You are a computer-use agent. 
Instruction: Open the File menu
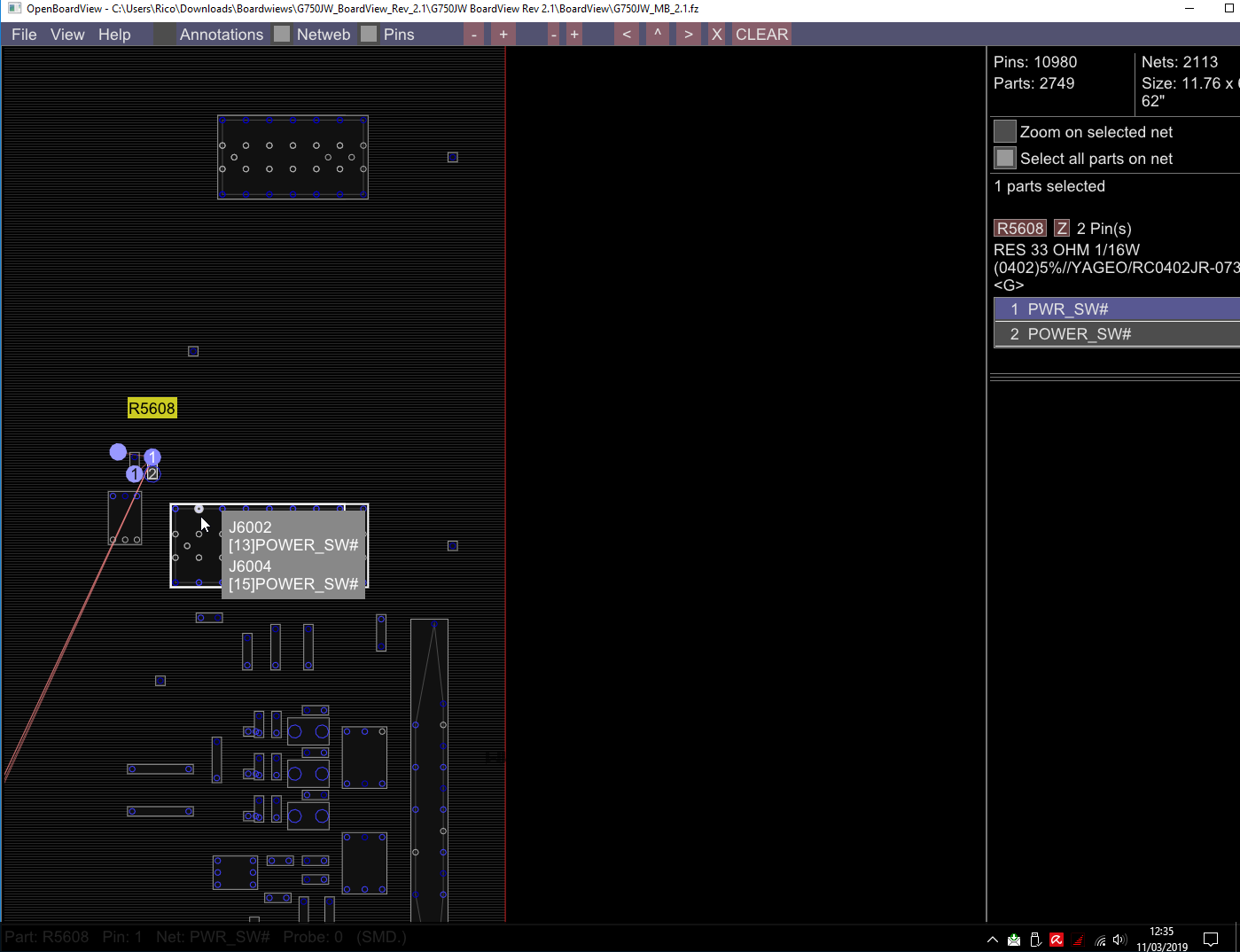tap(24, 35)
